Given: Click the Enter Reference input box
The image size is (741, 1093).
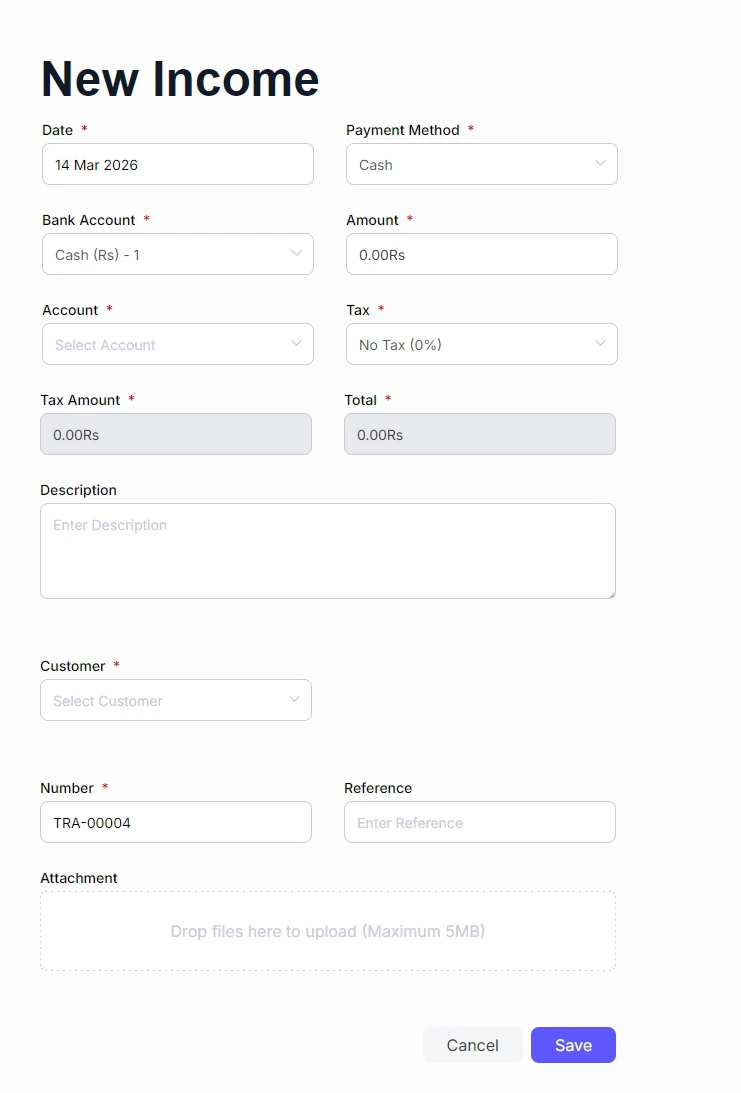Looking at the screenshot, I should point(479,822).
